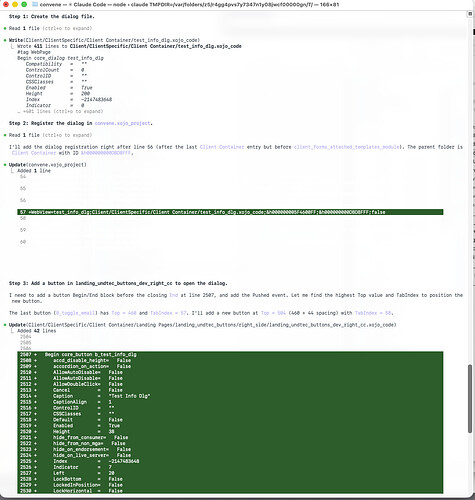
Task: Click line 2520 'Height = 38'
Action: (230, 432)
